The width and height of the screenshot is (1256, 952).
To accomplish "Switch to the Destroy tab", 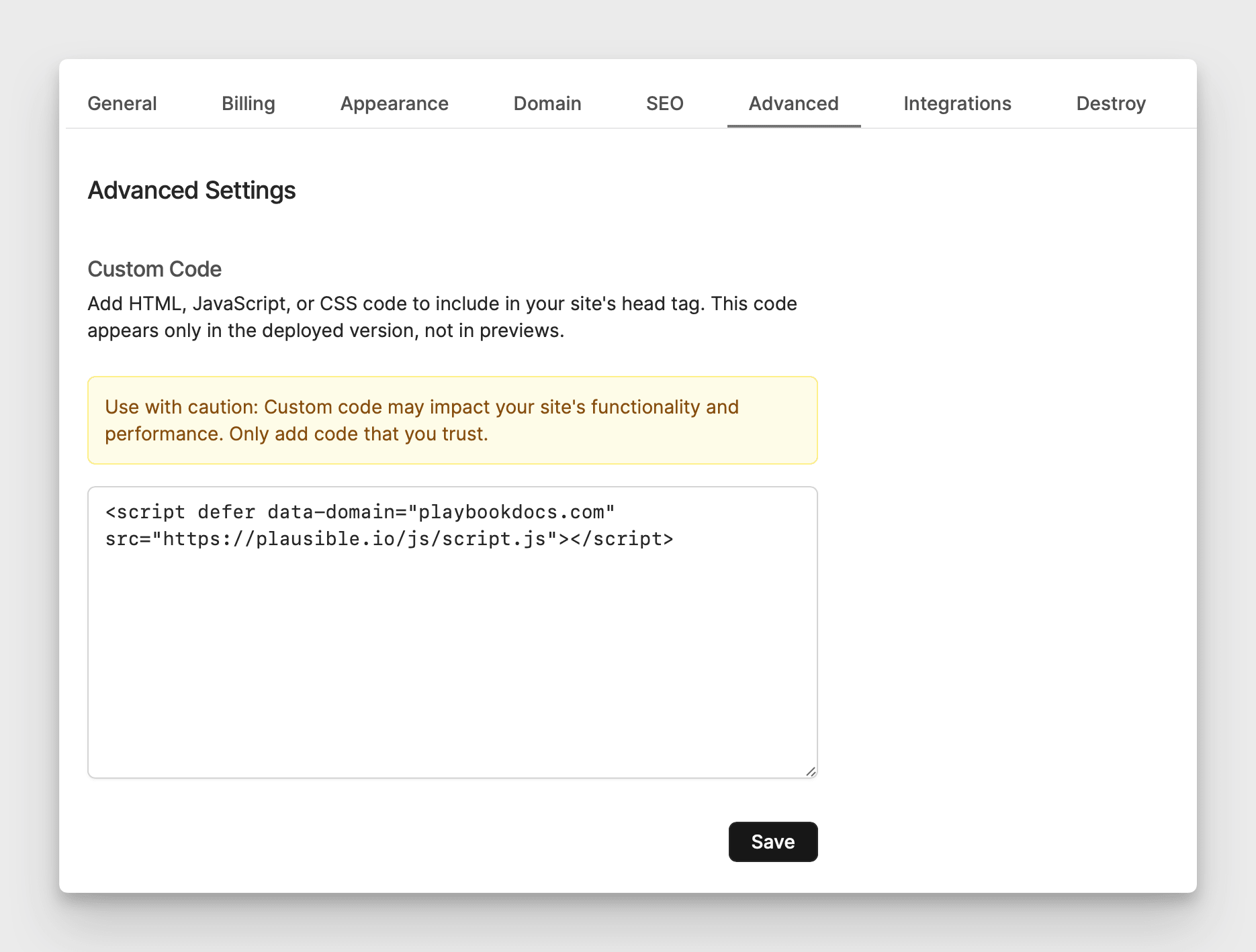I will (1111, 103).
